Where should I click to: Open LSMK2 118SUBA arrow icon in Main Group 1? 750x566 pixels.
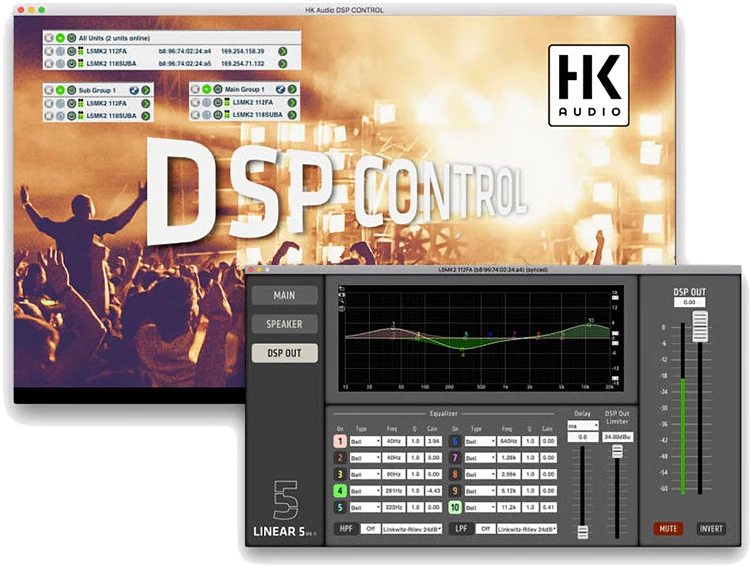[292, 115]
